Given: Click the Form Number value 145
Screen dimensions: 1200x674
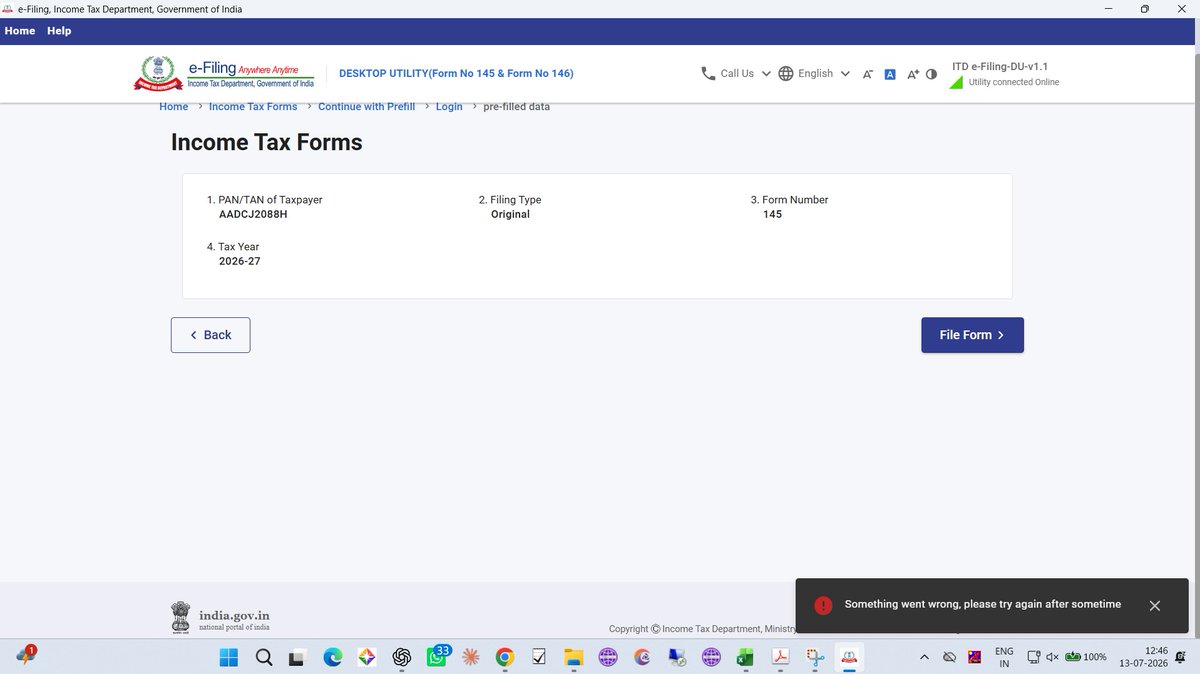Looking at the screenshot, I should (x=772, y=214).
